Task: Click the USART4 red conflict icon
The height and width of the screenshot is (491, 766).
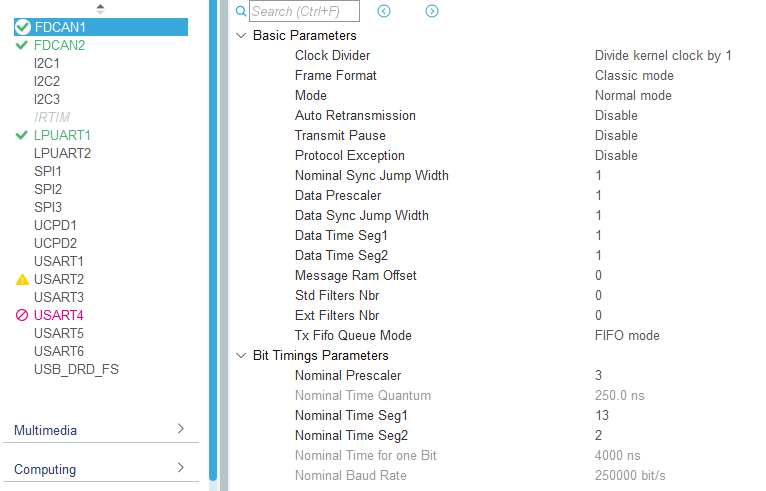Action: click(x=22, y=315)
